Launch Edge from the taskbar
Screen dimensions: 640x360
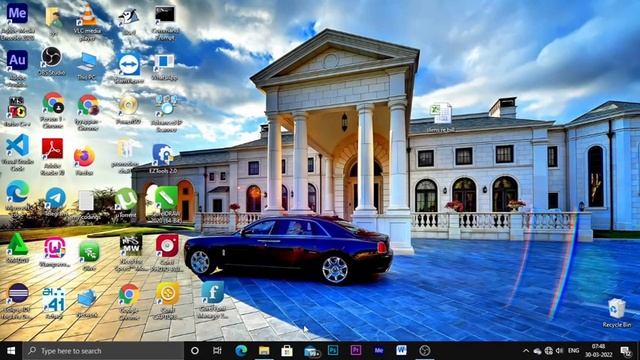pos(241,351)
